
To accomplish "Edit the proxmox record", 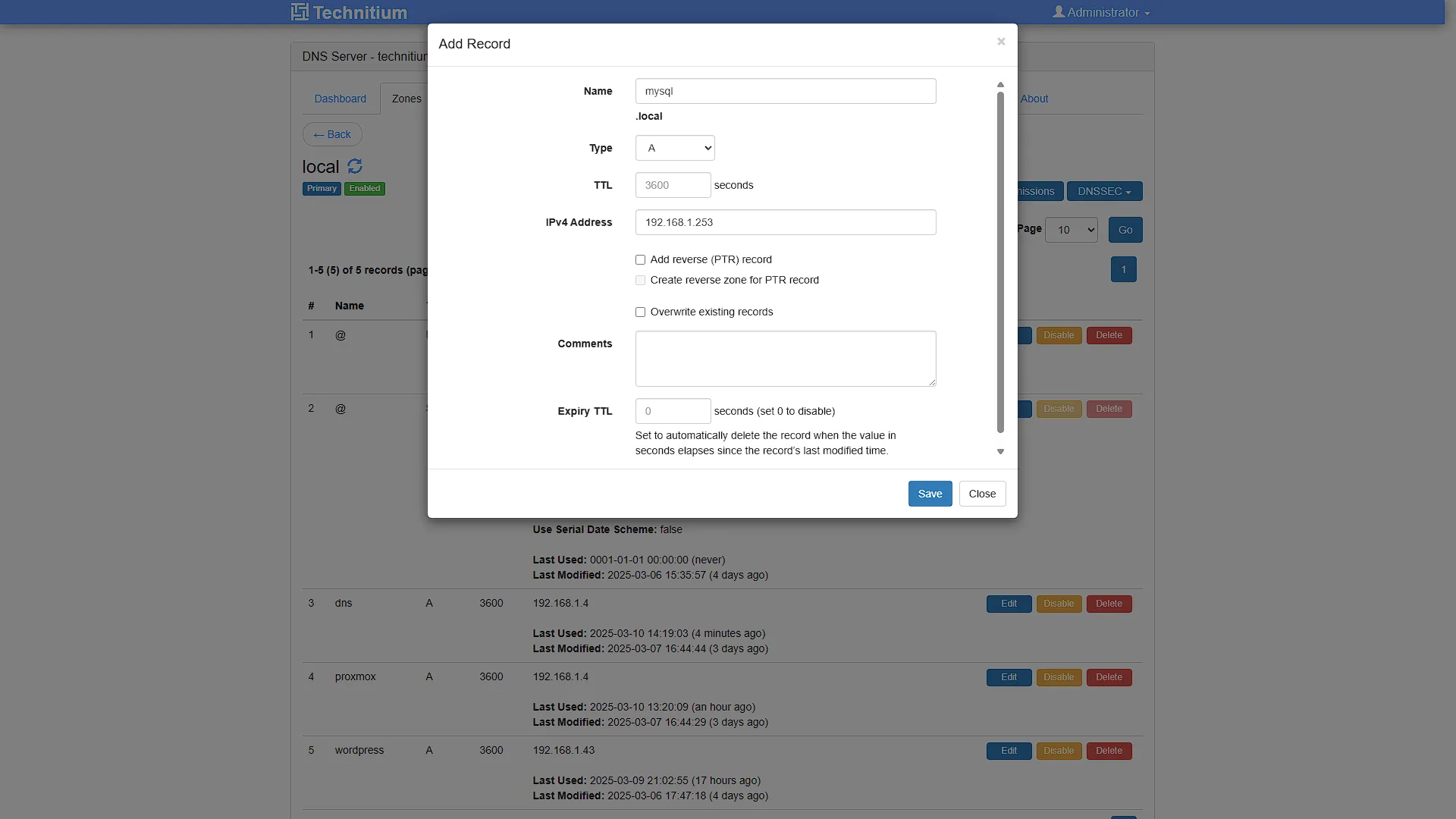I will click(x=1009, y=677).
